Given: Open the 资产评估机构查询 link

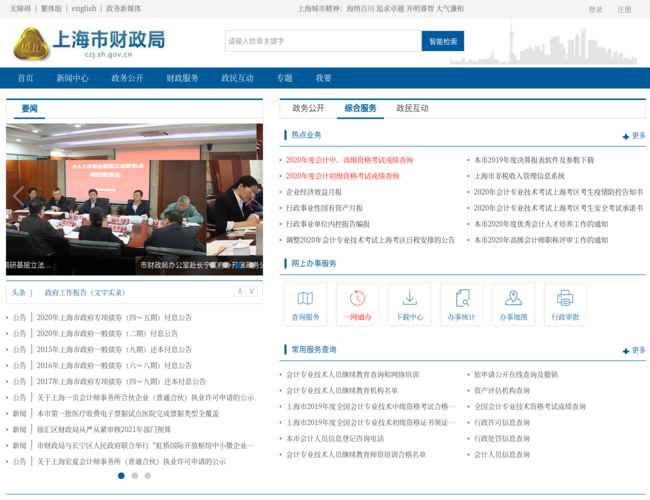Looking at the screenshot, I should click(502, 391).
